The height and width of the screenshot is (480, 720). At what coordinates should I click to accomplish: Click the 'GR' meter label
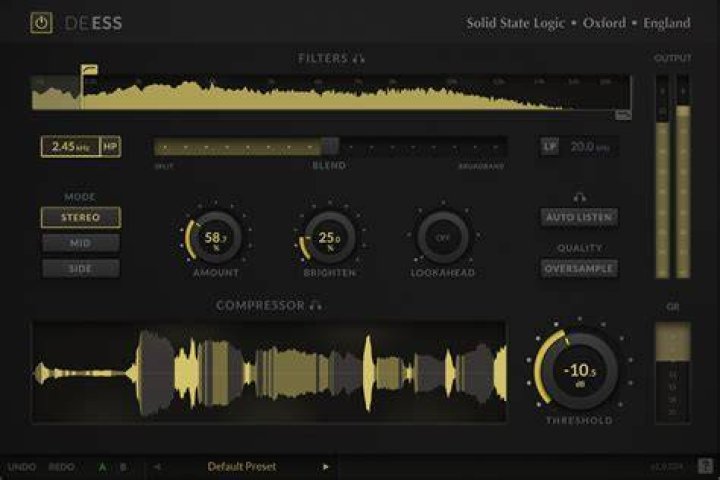pyautogui.click(x=673, y=307)
